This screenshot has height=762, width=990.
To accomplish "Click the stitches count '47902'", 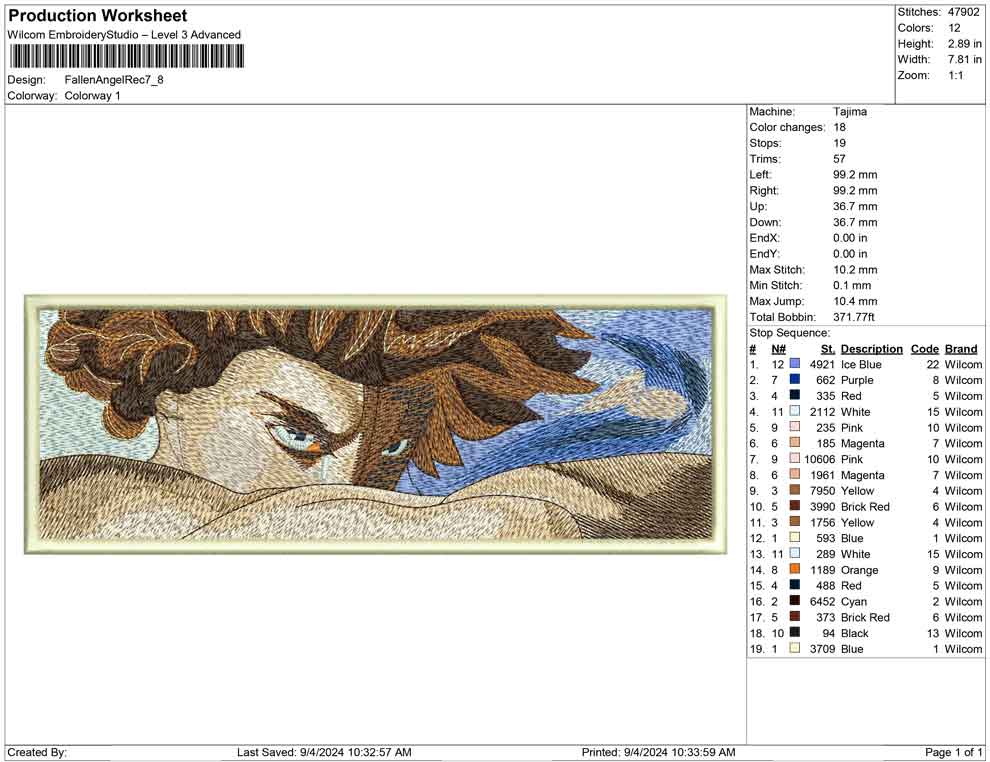I will point(963,12).
